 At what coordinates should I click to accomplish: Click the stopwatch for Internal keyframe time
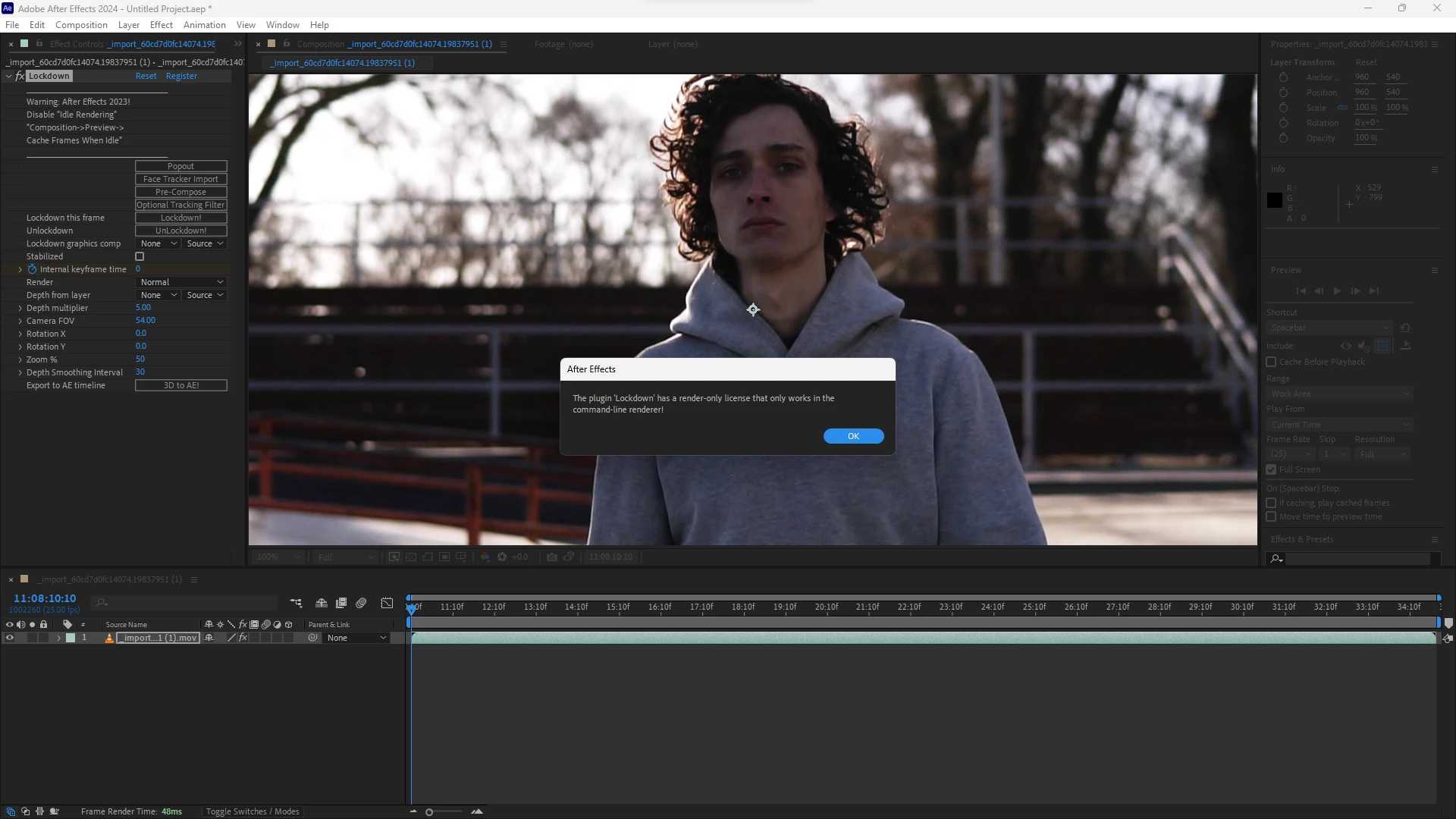point(32,269)
